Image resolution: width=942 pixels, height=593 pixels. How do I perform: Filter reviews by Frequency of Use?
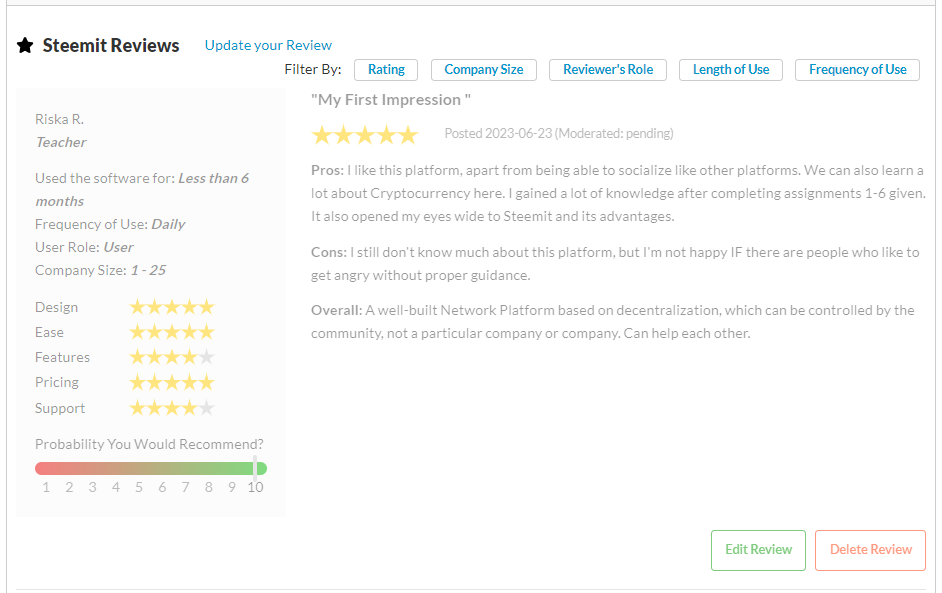(857, 70)
